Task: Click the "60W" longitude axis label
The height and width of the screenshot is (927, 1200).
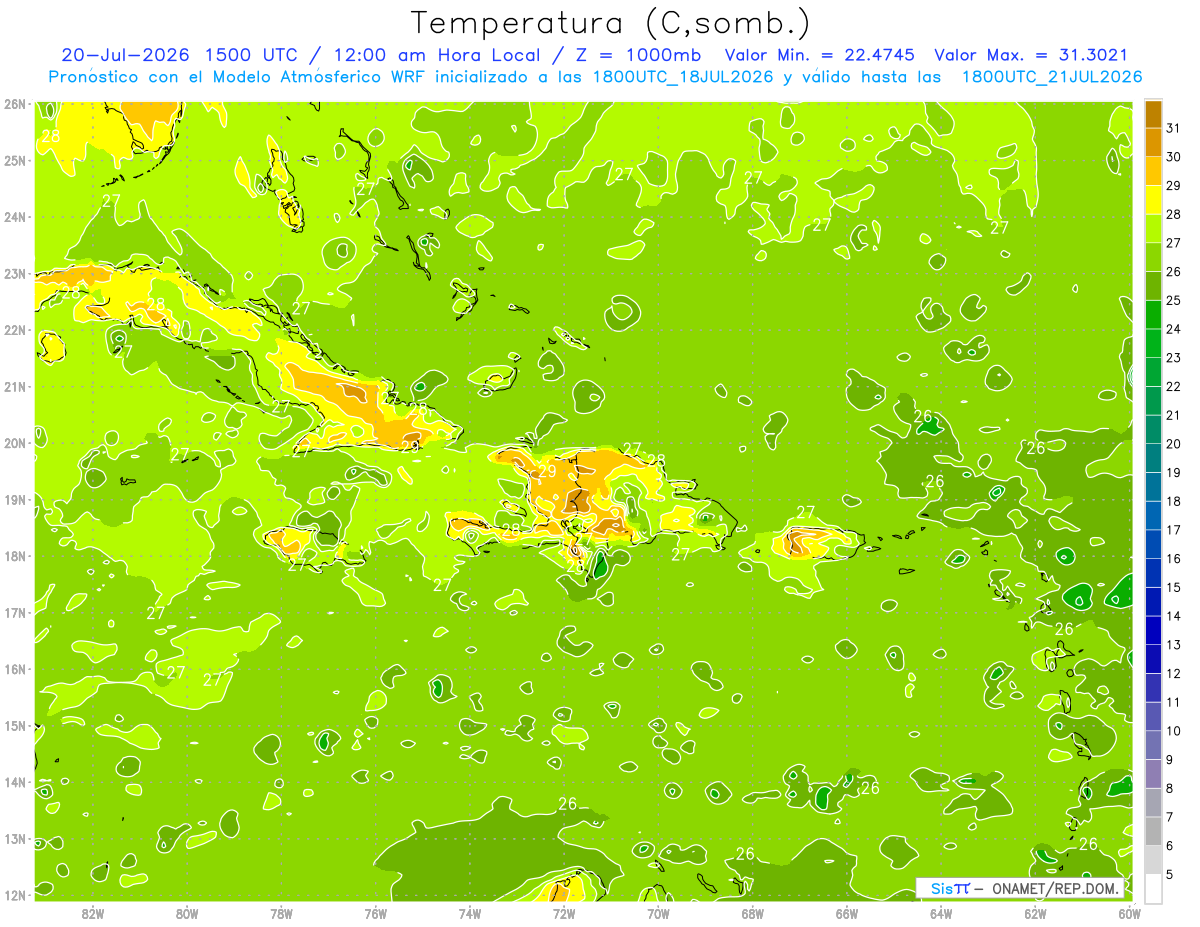Action: click(1129, 913)
